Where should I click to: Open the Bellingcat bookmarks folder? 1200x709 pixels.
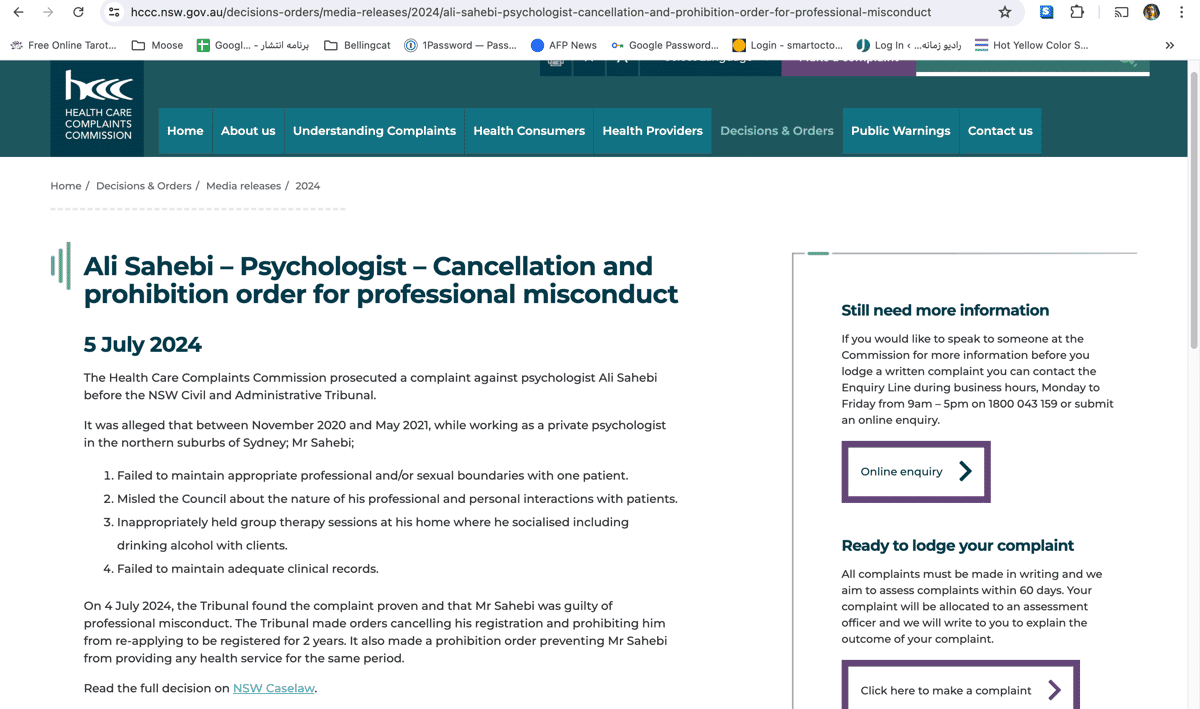pos(357,45)
